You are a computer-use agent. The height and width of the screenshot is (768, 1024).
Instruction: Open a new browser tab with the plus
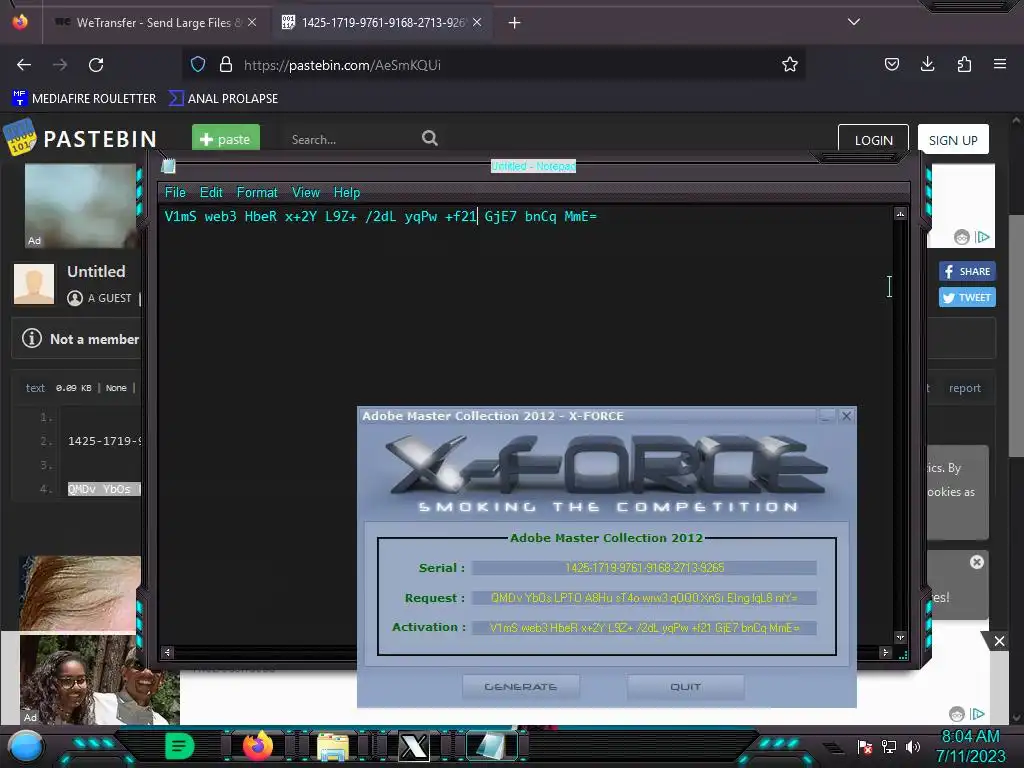pyautogui.click(x=515, y=23)
